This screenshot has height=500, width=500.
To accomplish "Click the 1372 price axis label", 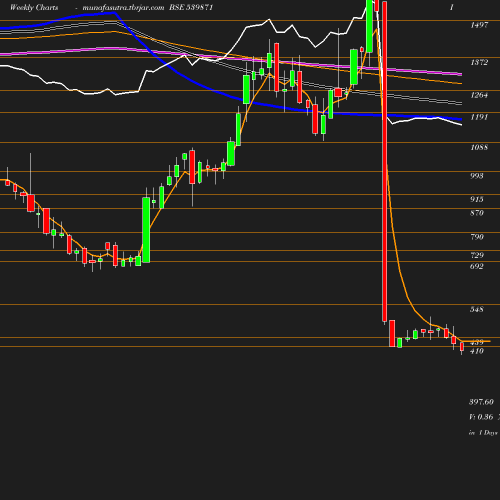I will click(x=479, y=62).
